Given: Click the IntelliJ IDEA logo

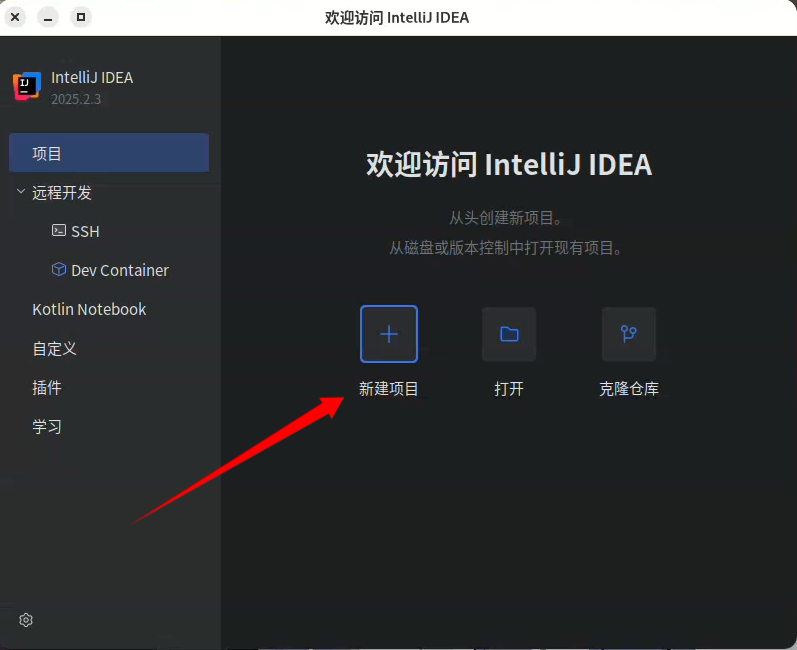Looking at the screenshot, I should click(27, 86).
